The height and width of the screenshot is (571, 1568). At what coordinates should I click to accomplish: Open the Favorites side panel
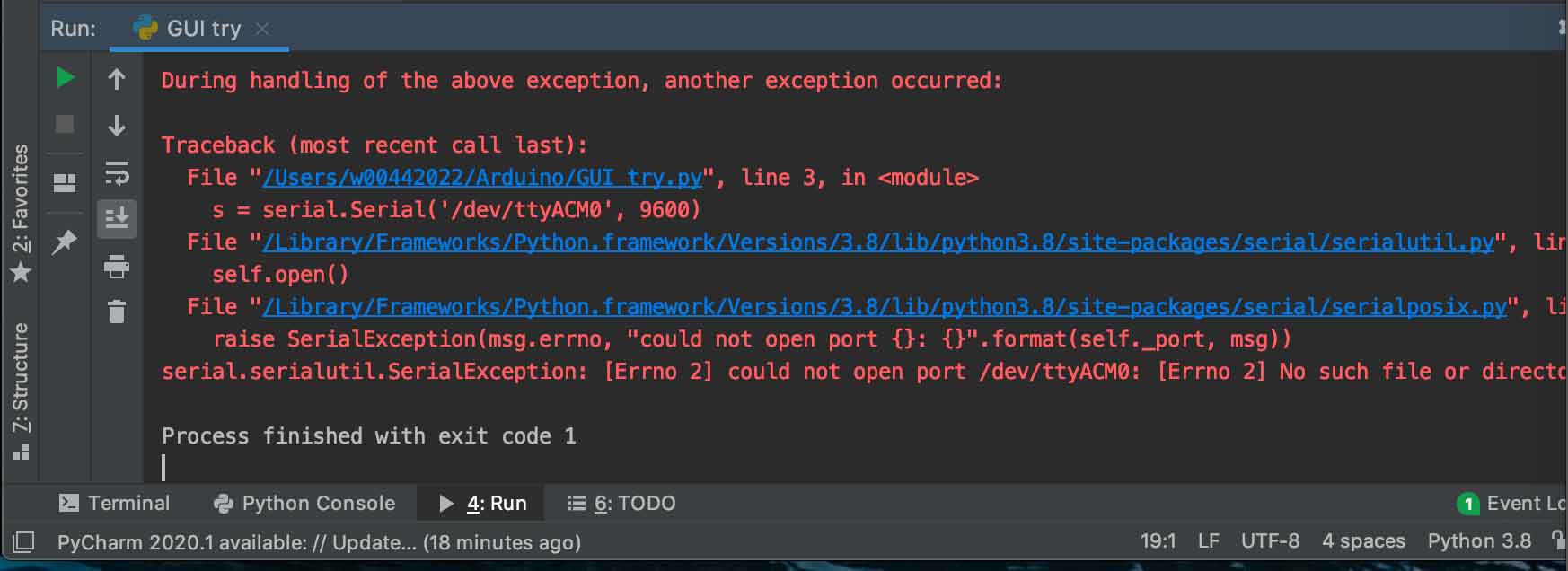21,212
